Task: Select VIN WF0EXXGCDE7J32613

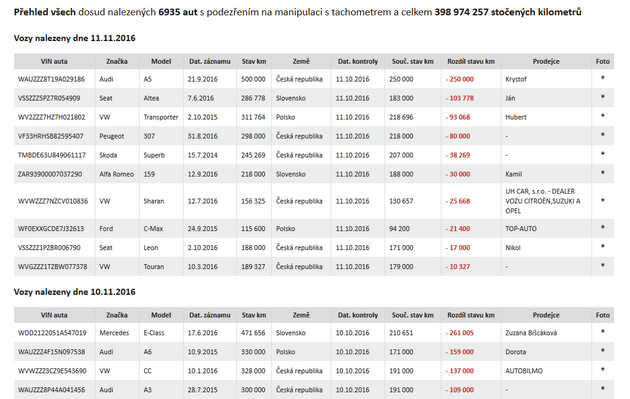Action: [x=51, y=229]
